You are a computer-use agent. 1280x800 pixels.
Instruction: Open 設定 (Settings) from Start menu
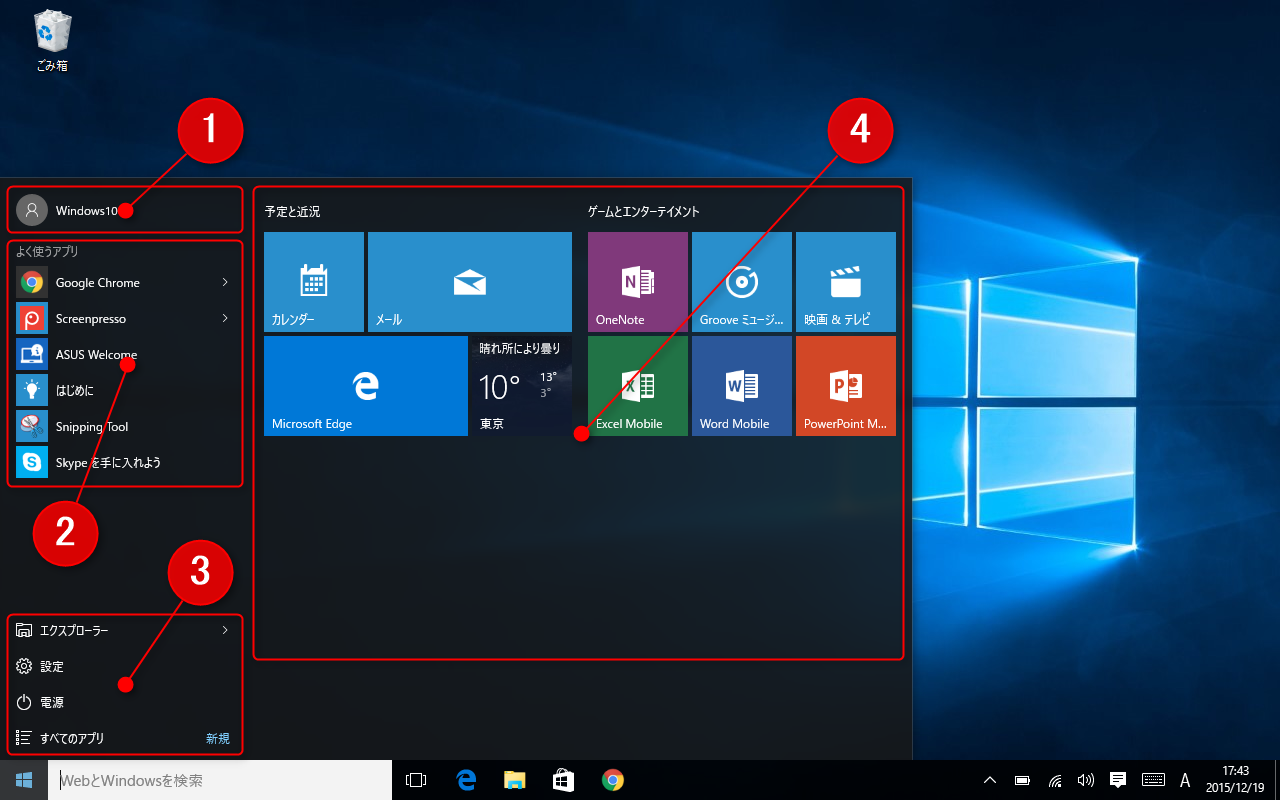click(x=125, y=666)
